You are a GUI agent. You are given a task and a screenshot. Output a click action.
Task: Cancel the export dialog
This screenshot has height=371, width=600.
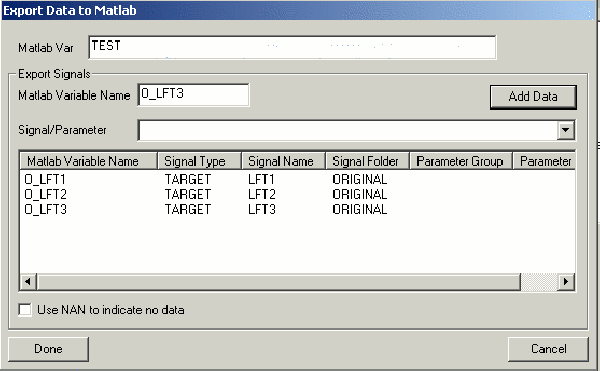tap(548, 349)
